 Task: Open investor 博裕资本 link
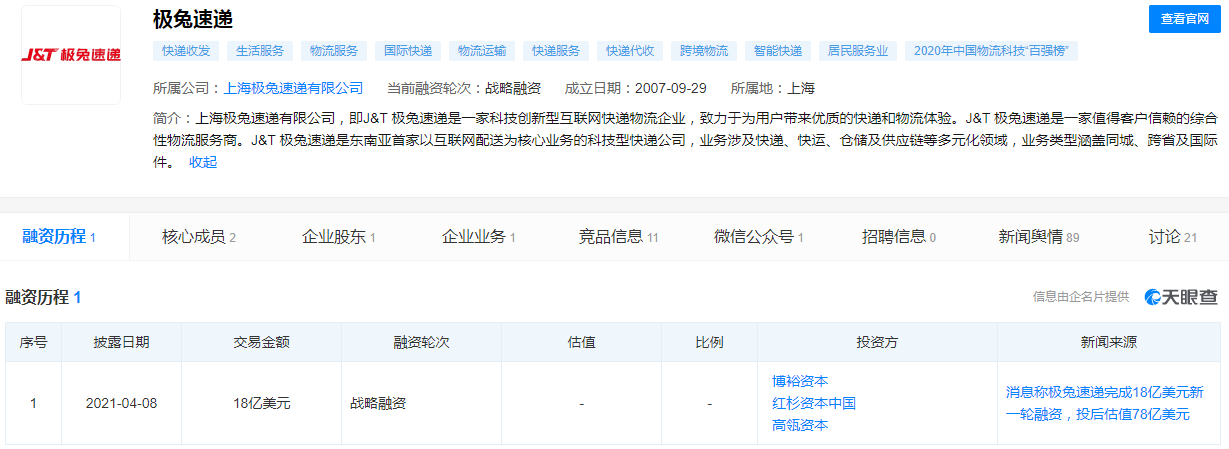coord(800,381)
